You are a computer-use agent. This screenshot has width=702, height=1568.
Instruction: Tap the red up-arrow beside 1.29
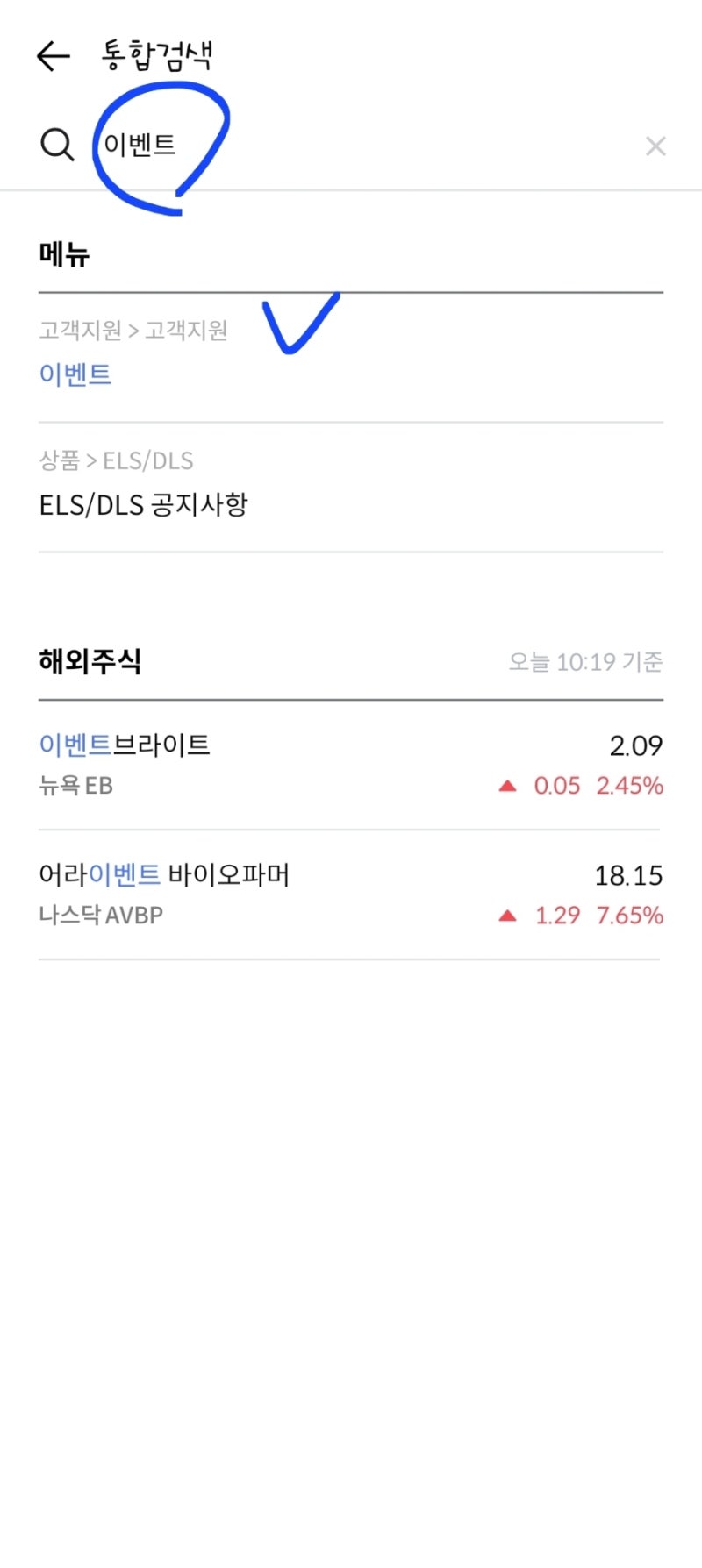[x=507, y=916]
